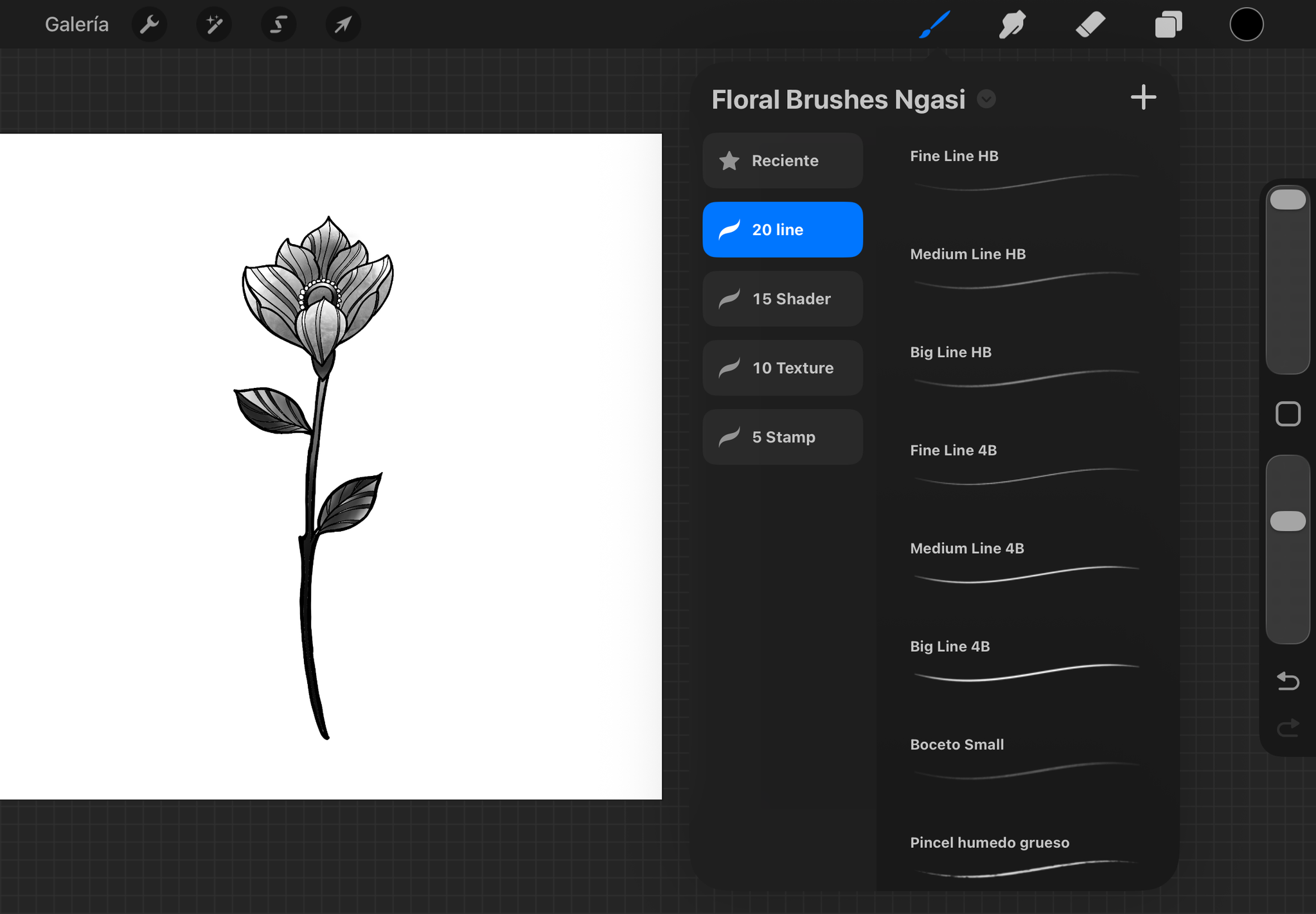Select the 15 Shader brush set
The width and height of the screenshot is (1316, 914).
click(x=783, y=299)
